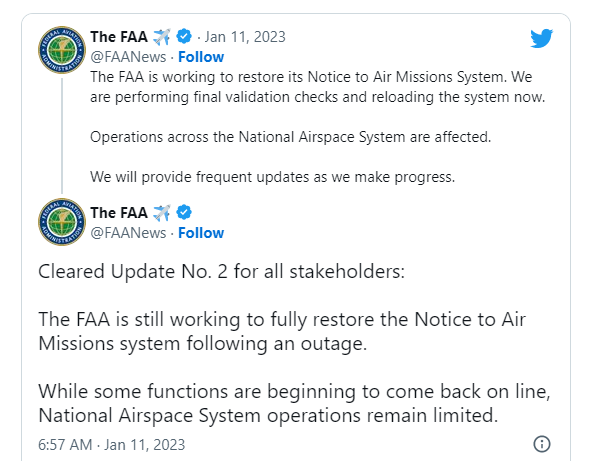Open @FAANews handle in second tweet

(128, 233)
